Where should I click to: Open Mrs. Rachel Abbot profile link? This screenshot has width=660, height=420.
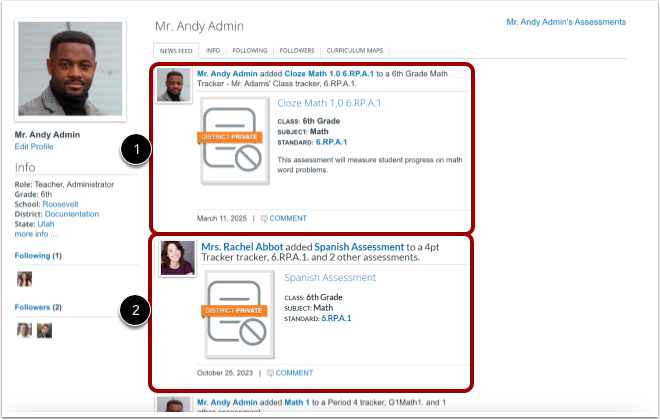point(242,247)
